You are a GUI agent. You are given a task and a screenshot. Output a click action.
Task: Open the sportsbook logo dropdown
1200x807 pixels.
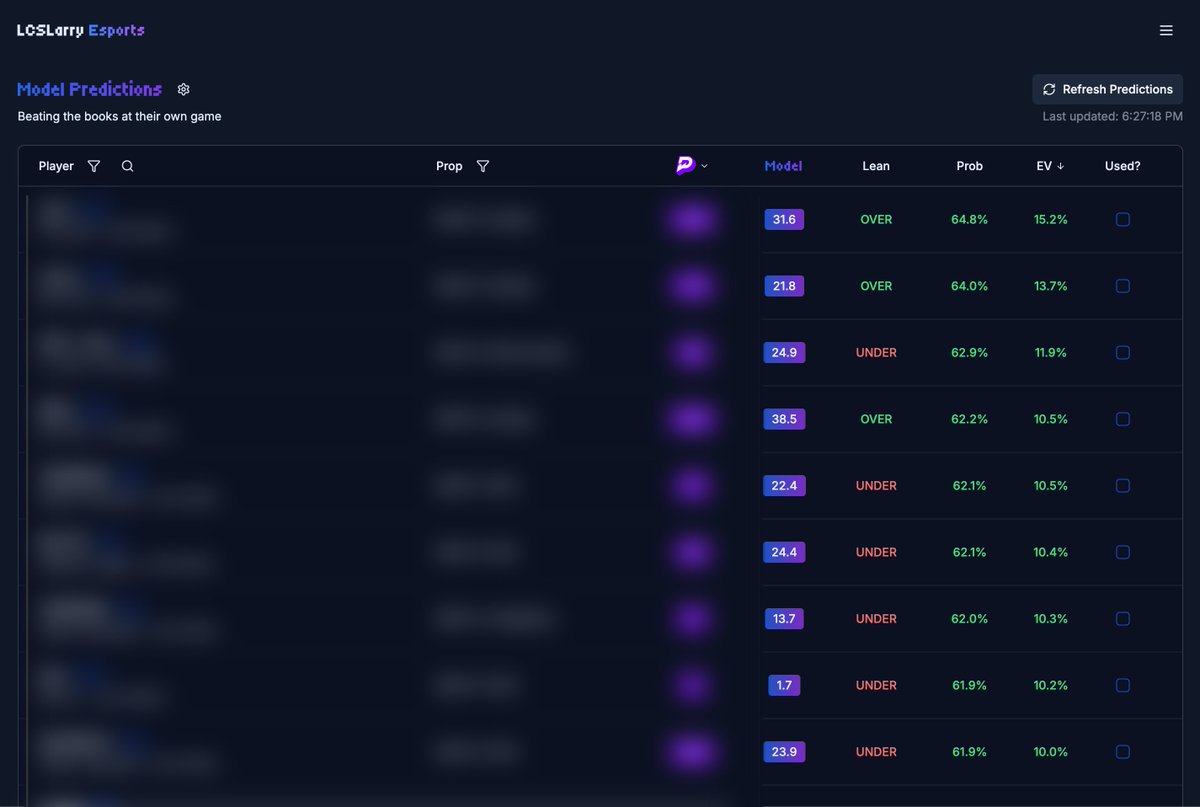[x=692, y=166]
